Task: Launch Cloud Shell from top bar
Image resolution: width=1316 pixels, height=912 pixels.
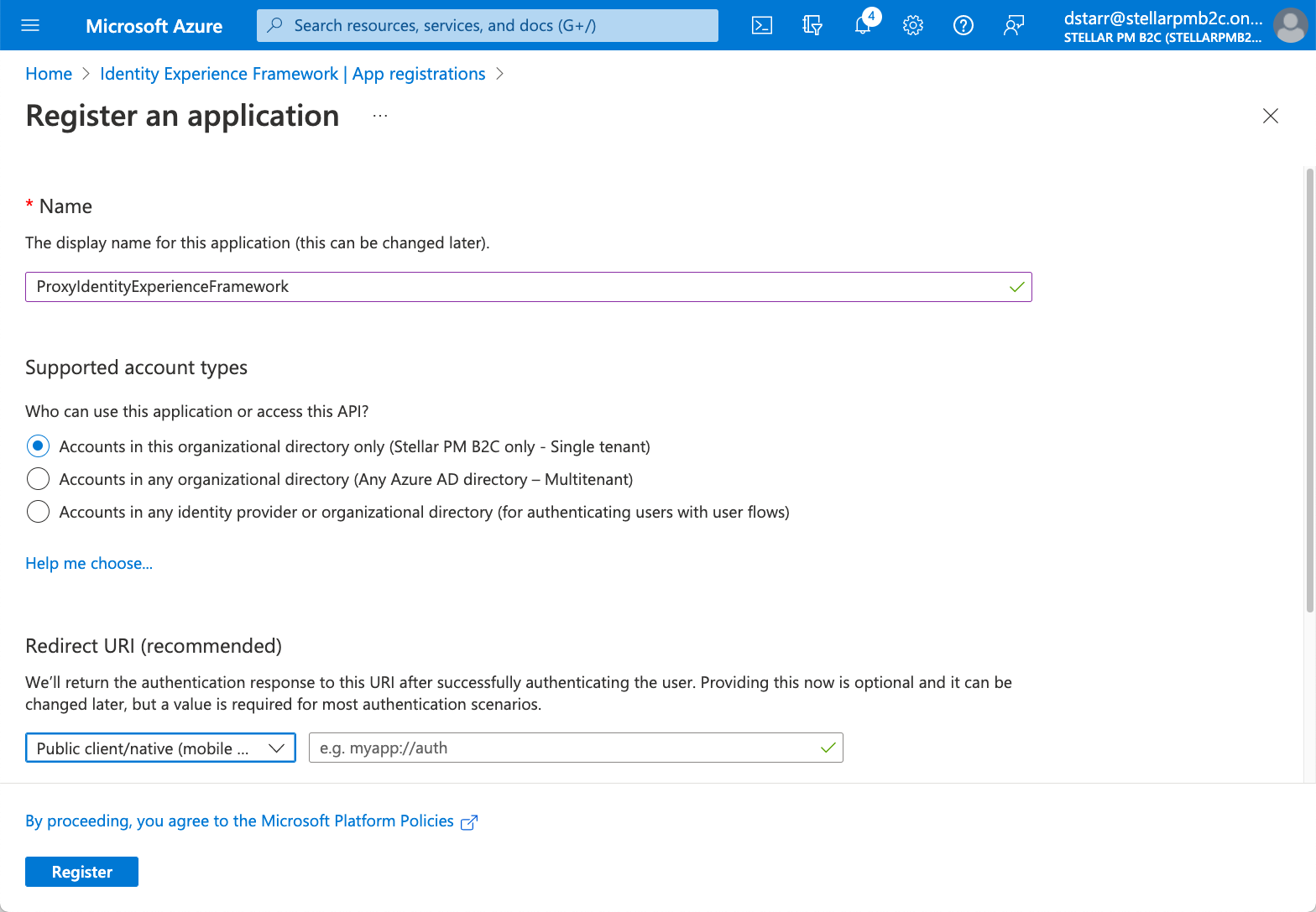Action: 761,25
